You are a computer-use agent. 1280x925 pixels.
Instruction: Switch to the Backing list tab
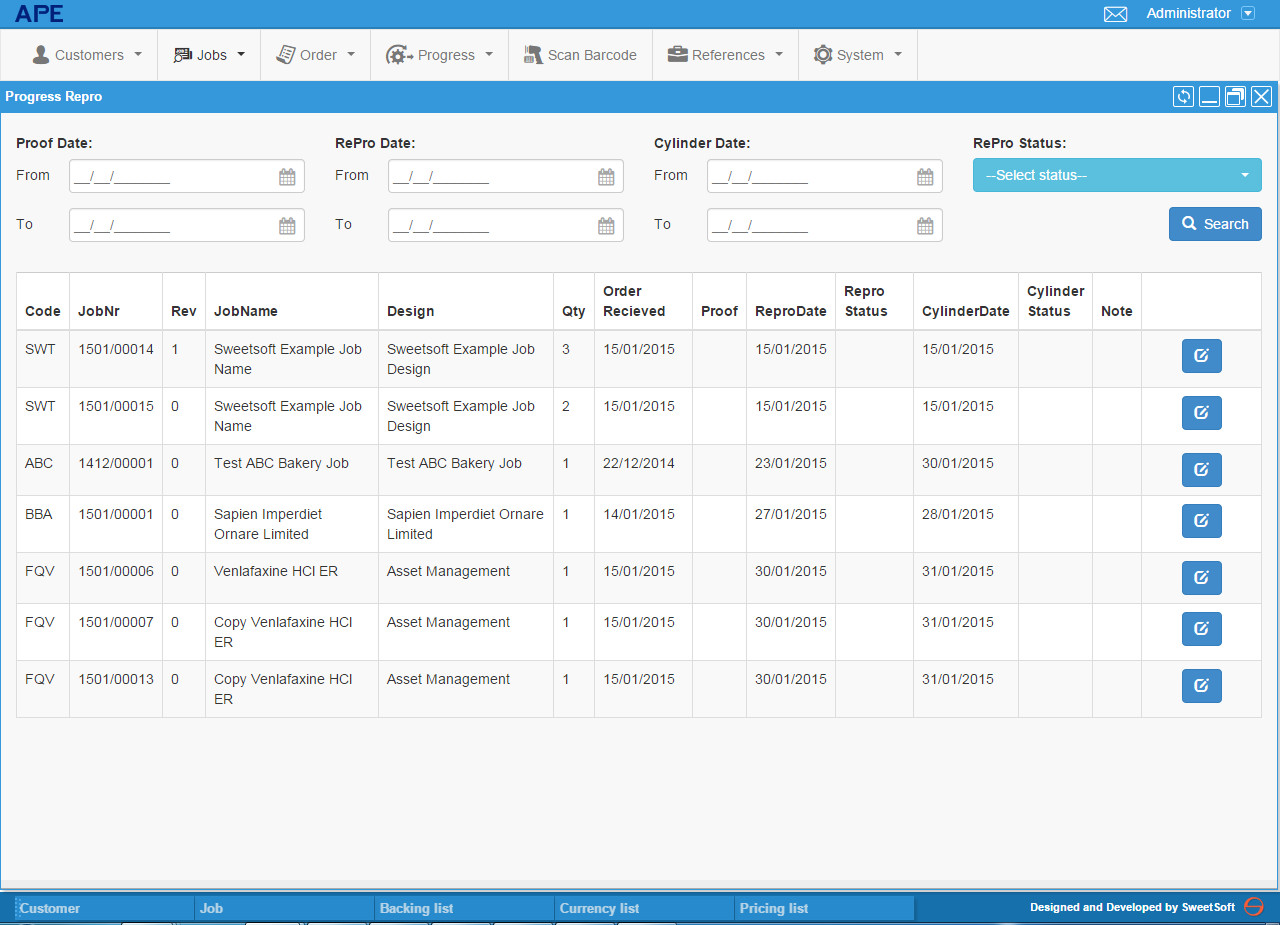coord(465,908)
